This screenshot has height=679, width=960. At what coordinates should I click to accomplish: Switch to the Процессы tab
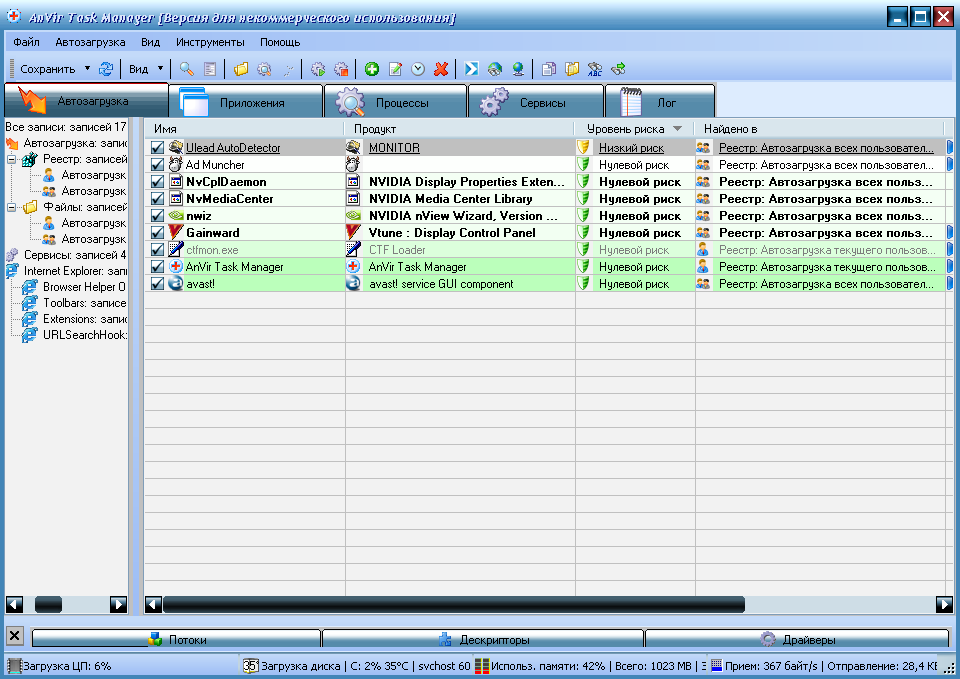click(396, 101)
